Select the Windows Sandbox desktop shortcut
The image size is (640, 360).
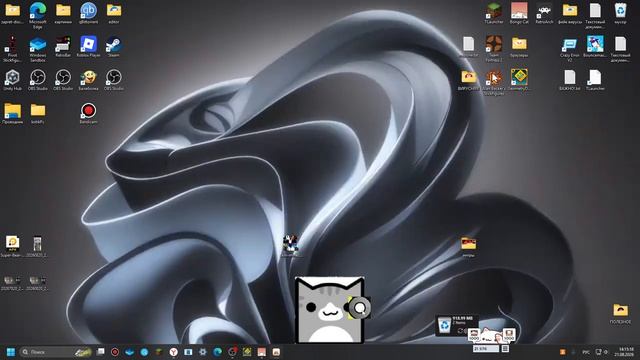pos(38,49)
